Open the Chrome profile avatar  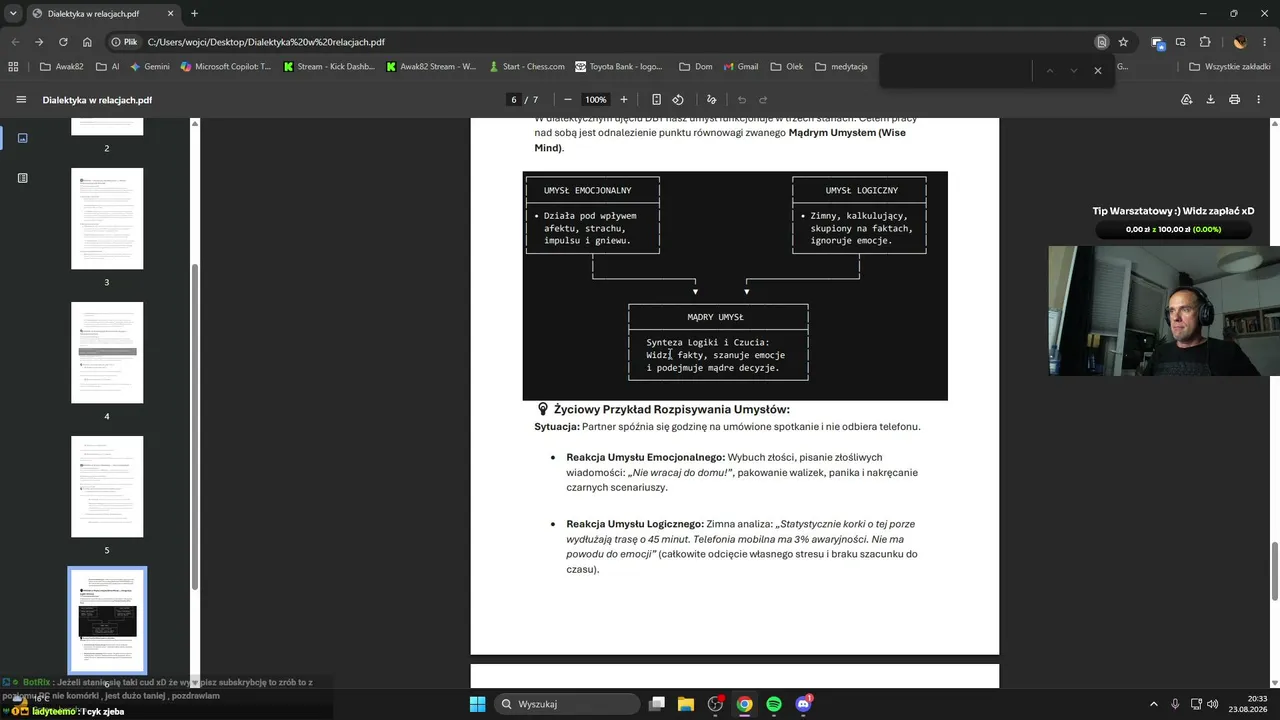1240,42
